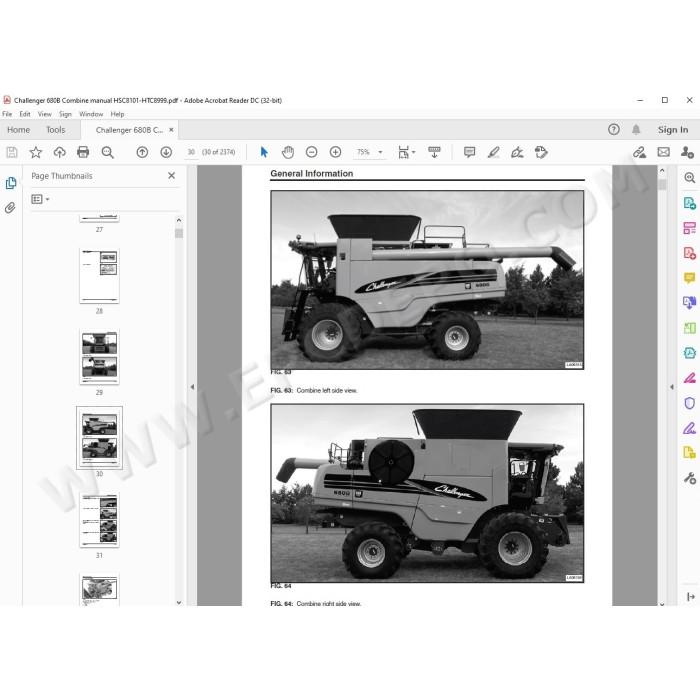
Task: Go to the previous page with the up arrow
Action: click(x=142, y=152)
